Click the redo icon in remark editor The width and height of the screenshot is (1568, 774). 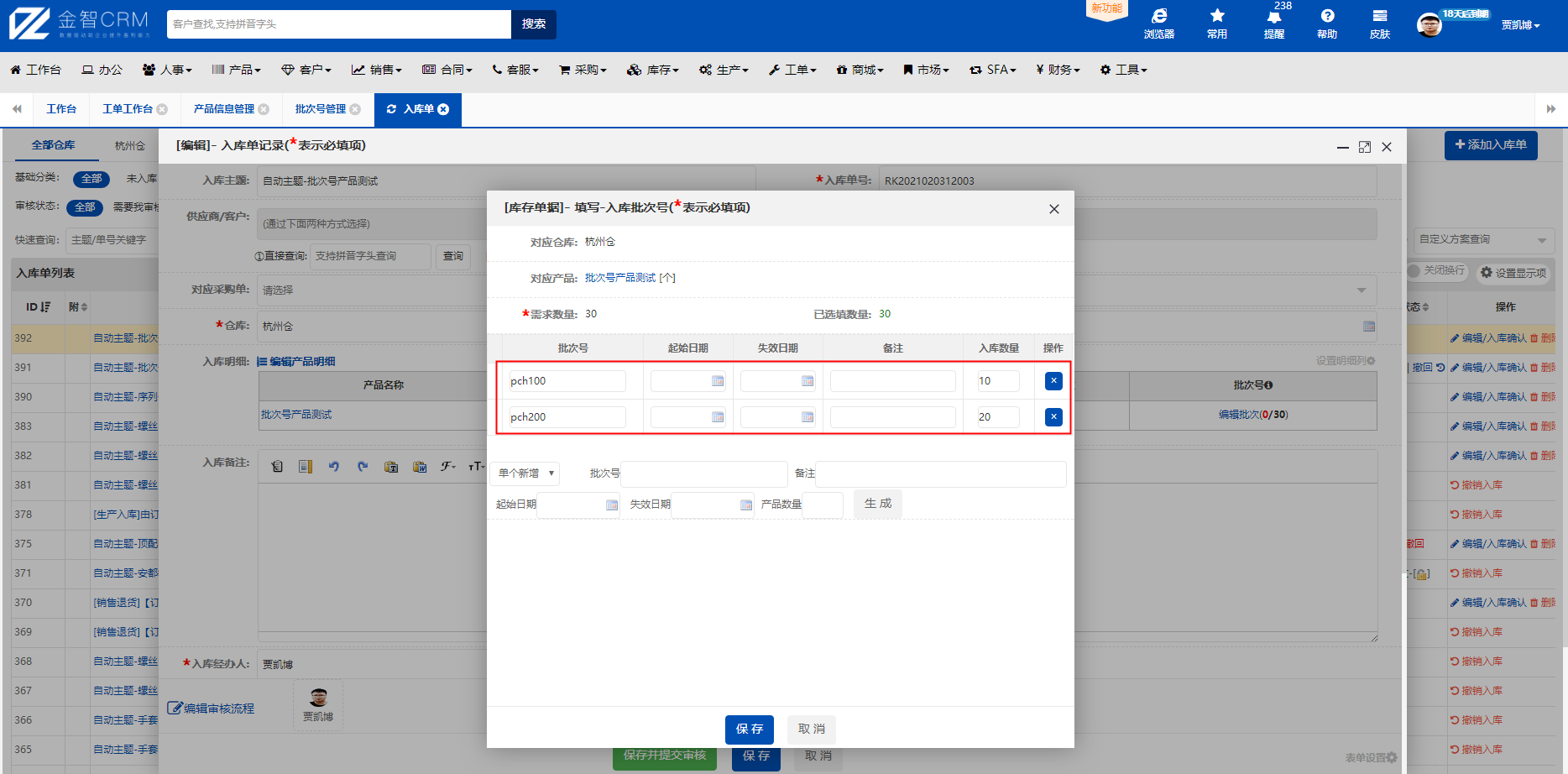pyautogui.click(x=363, y=466)
